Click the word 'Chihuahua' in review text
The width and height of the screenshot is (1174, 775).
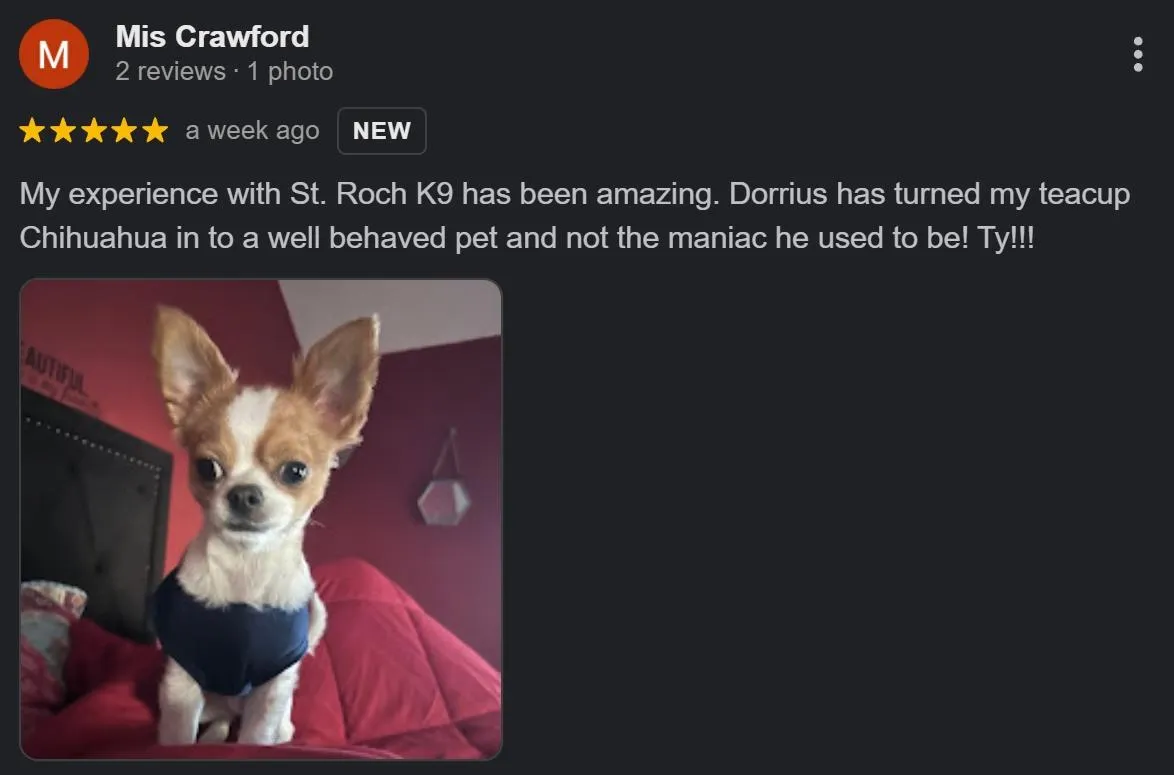click(x=94, y=238)
